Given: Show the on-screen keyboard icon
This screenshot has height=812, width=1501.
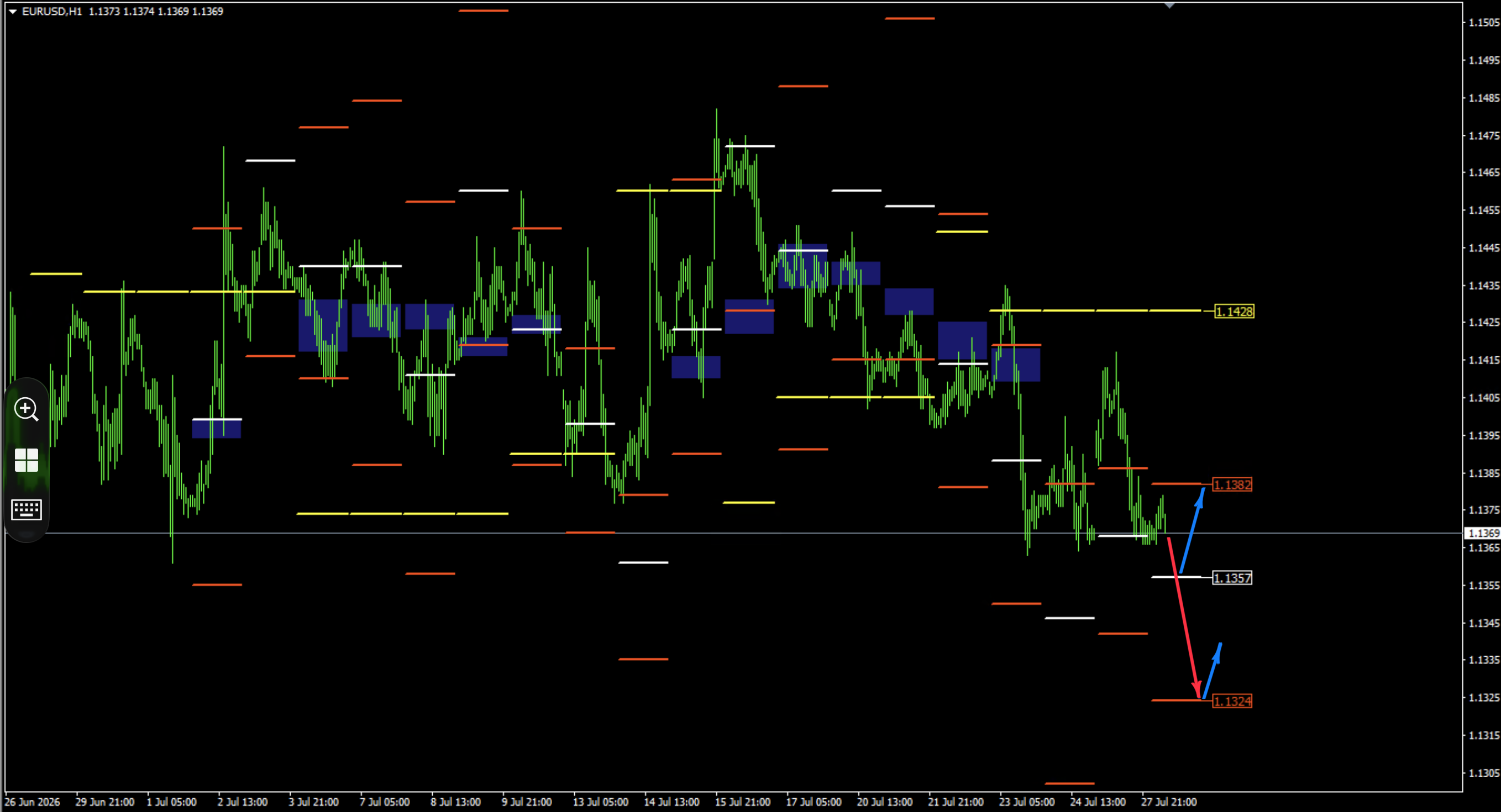Looking at the screenshot, I should click(x=26, y=510).
